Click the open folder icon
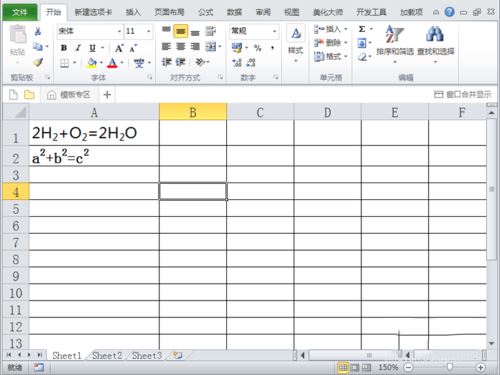500x375 pixels. 29,95
